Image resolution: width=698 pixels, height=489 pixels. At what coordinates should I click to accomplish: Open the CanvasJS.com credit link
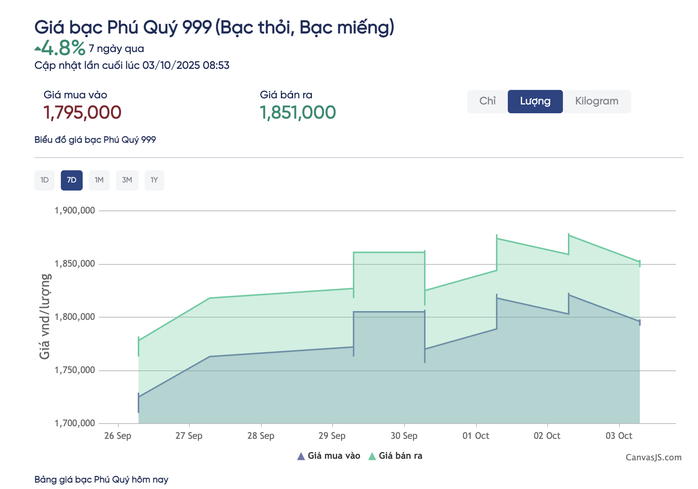click(x=648, y=457)
